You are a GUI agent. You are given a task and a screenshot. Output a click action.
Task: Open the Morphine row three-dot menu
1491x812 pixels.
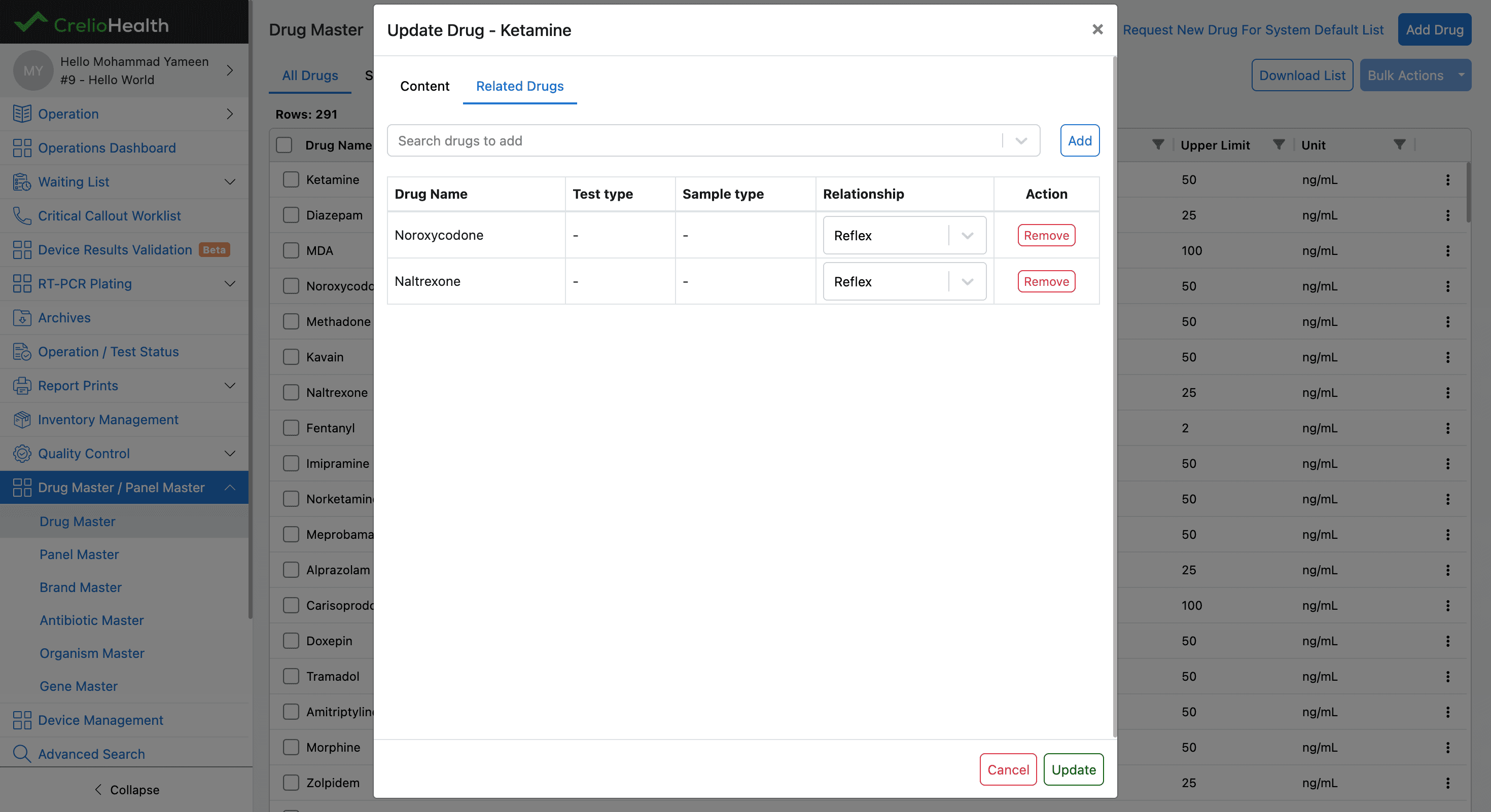[x=1447, y=747]
